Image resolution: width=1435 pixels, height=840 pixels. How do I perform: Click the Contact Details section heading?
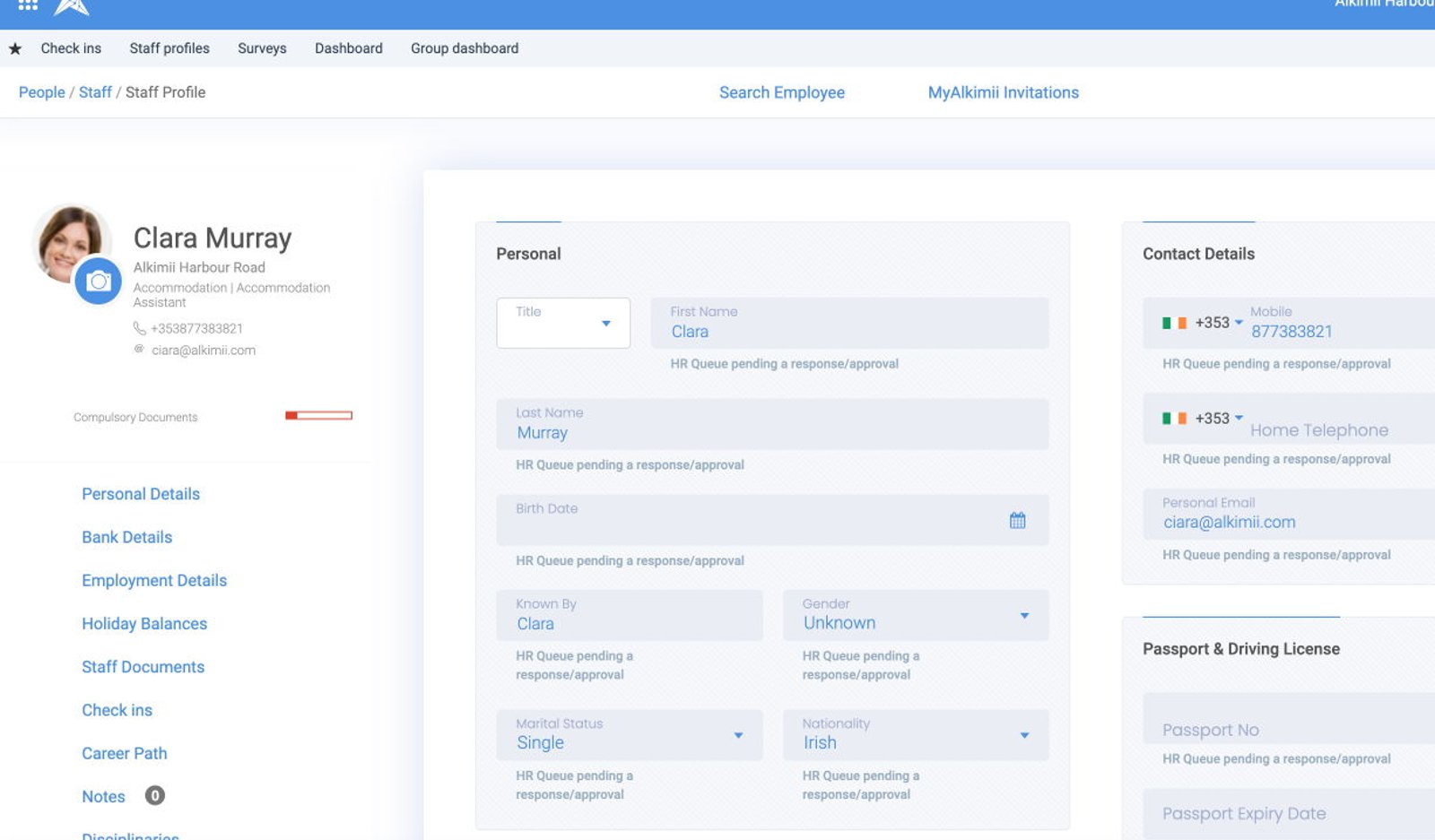(x=1198, y=254)
